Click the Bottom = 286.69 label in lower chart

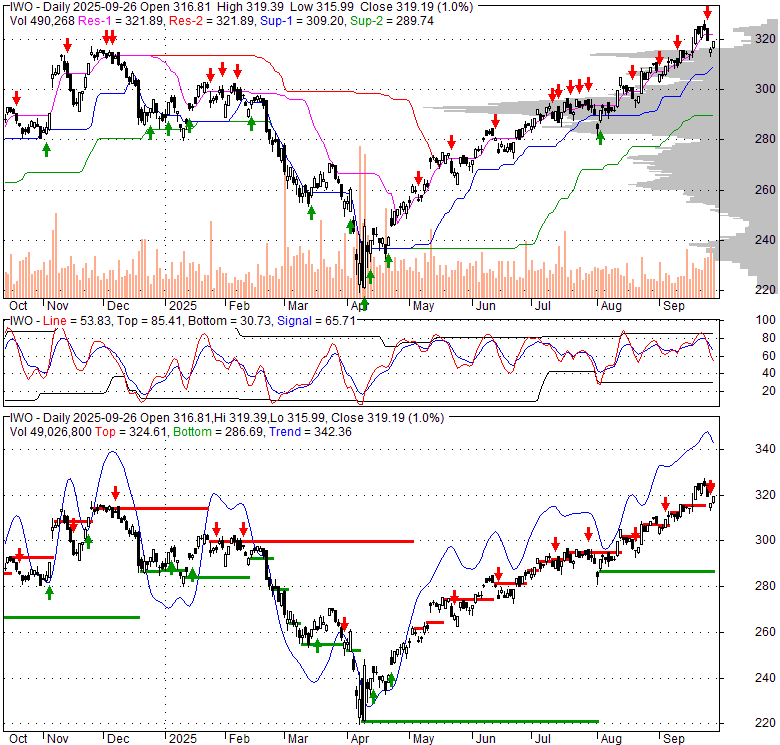218,432
